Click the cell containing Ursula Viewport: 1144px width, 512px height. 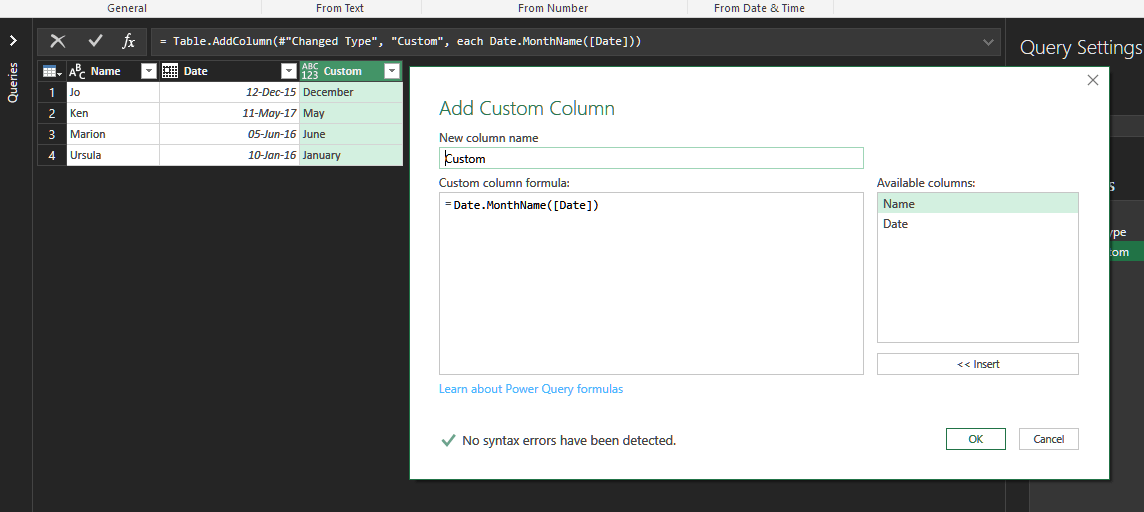(x=113, y=155)
